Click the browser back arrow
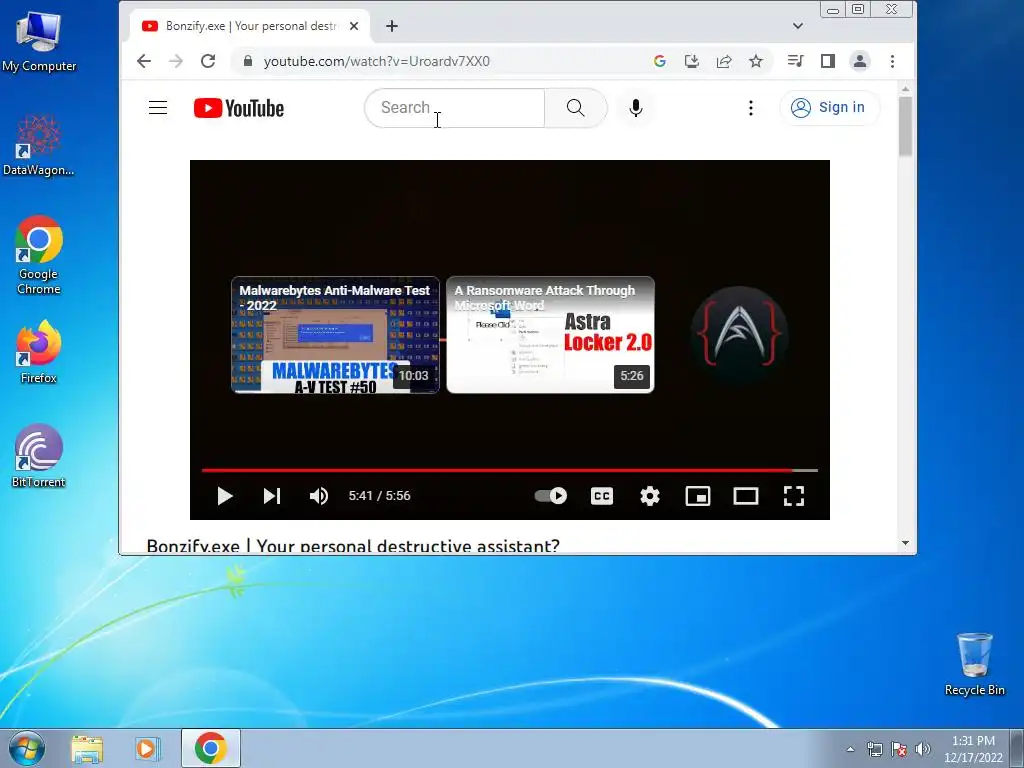Image resolution: width=1024 pixels, height=768 pixels. [144, 61]
